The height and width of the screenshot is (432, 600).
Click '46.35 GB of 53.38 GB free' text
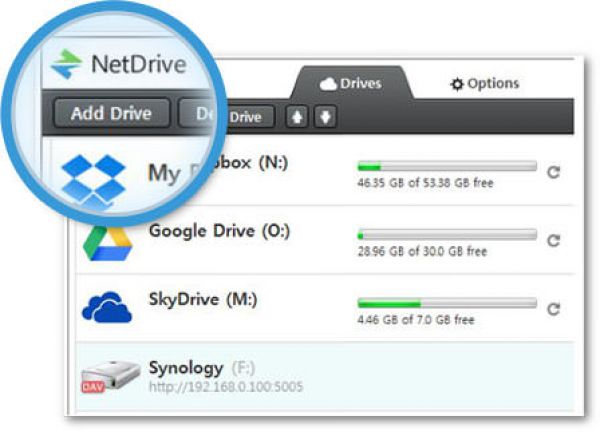click(x=425, y=183)
